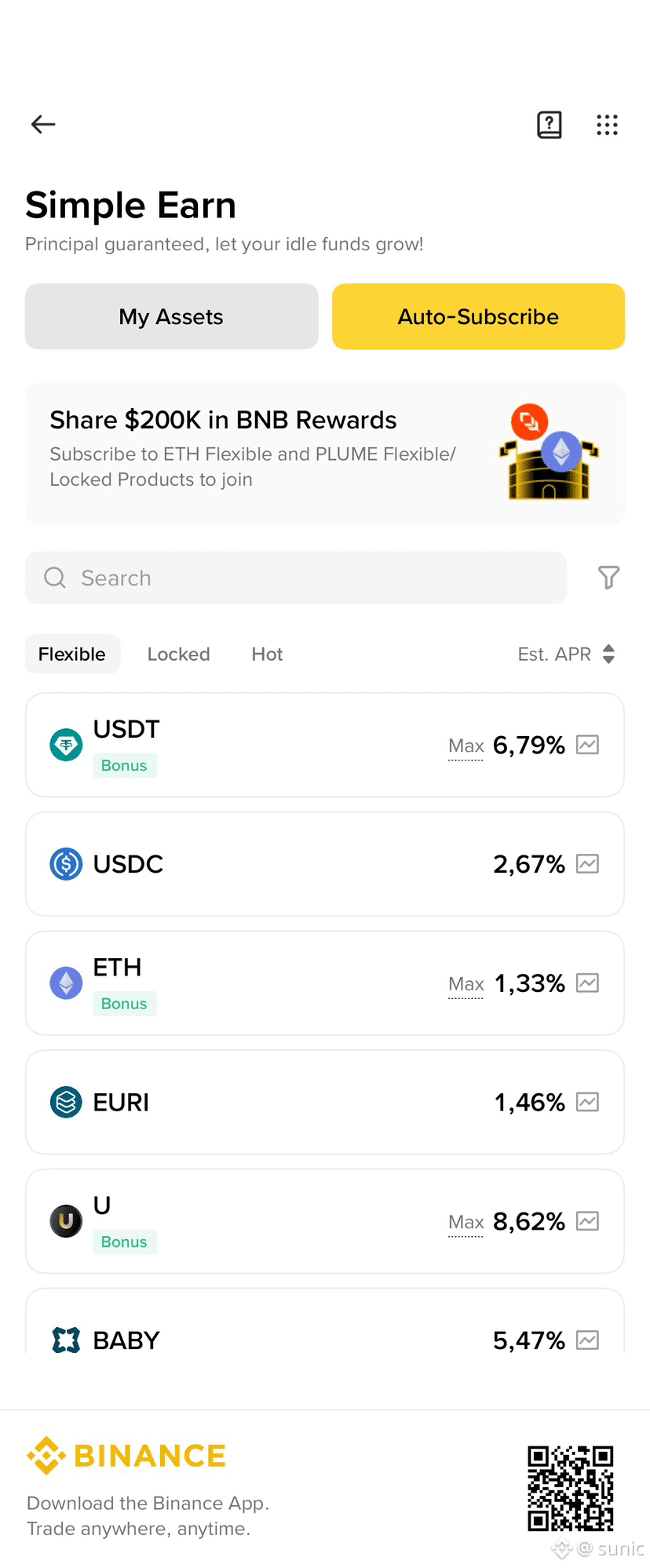Open My Assets
This screenshot has width=650, height=1568.
click(171, 316)
